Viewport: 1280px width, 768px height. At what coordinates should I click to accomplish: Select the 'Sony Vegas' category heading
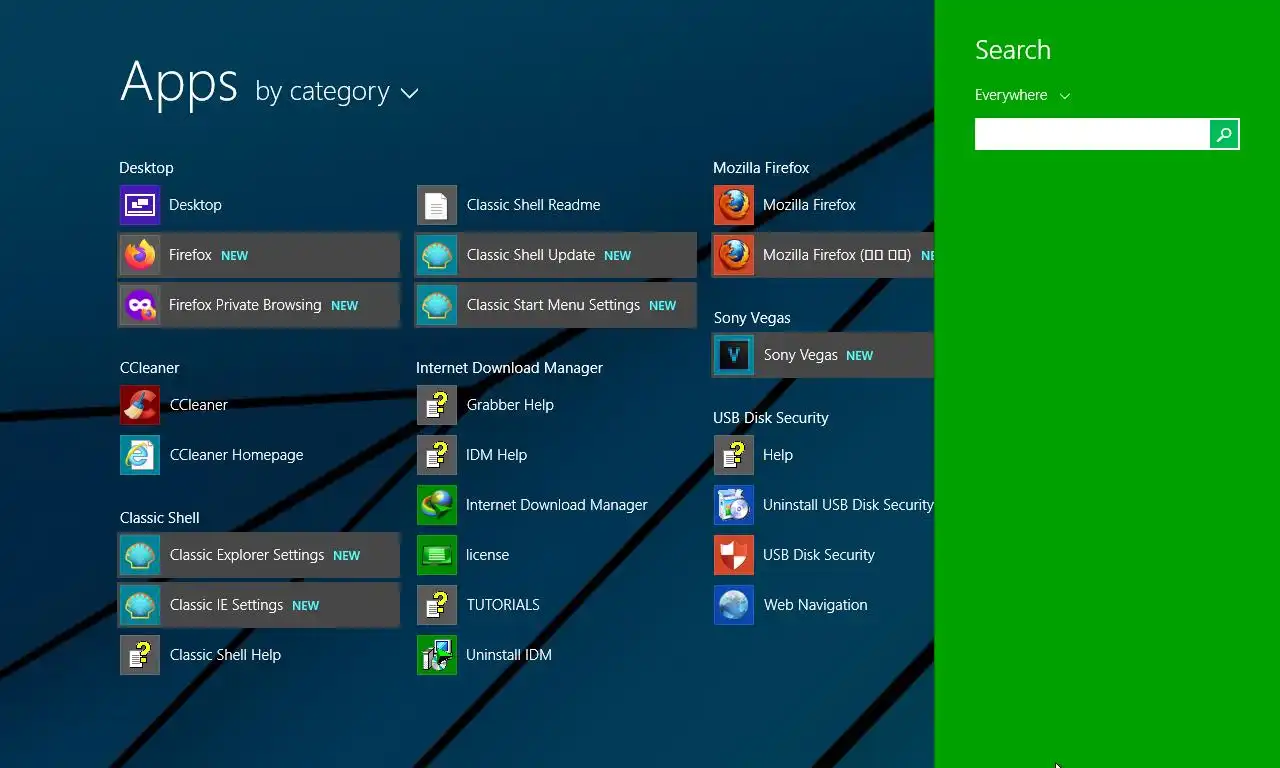pos(752,318)
